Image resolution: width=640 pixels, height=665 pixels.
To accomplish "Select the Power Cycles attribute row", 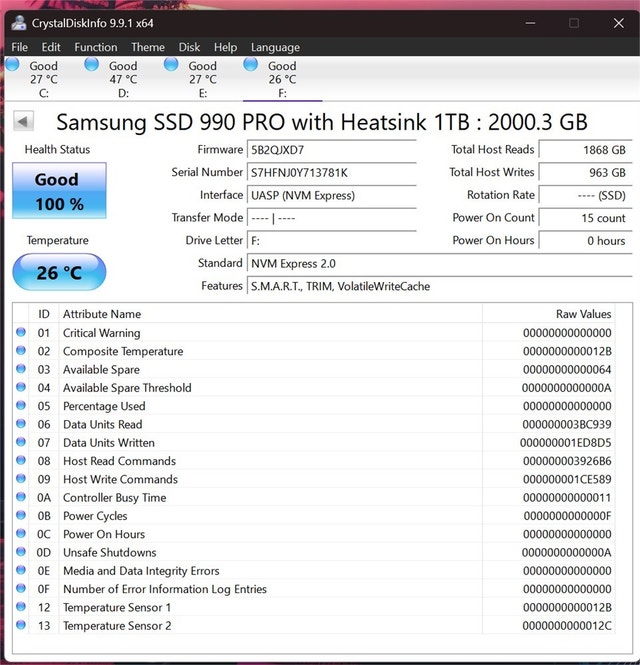I will (314, 516).
